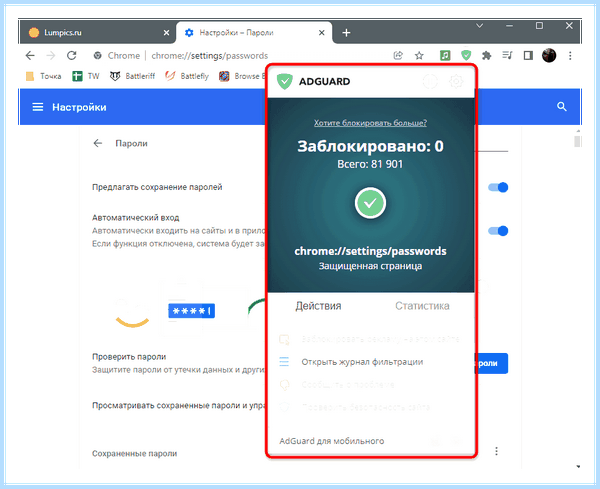This screenshot has width=600, height=489.
Task: Open Точка bookmark folder
Action: [44, 76]
